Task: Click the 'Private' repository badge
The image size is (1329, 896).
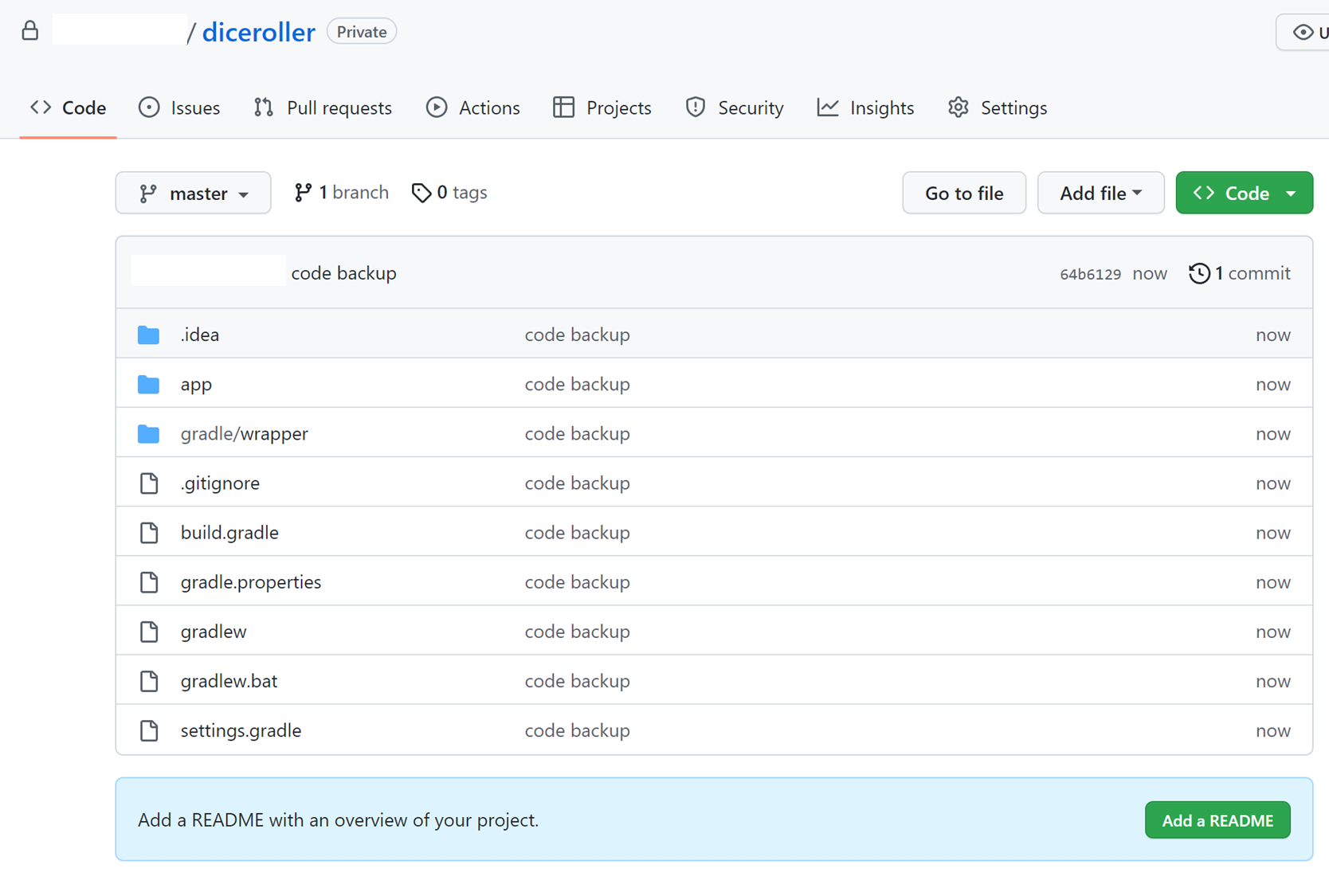Action: click(x=362, y=32)
